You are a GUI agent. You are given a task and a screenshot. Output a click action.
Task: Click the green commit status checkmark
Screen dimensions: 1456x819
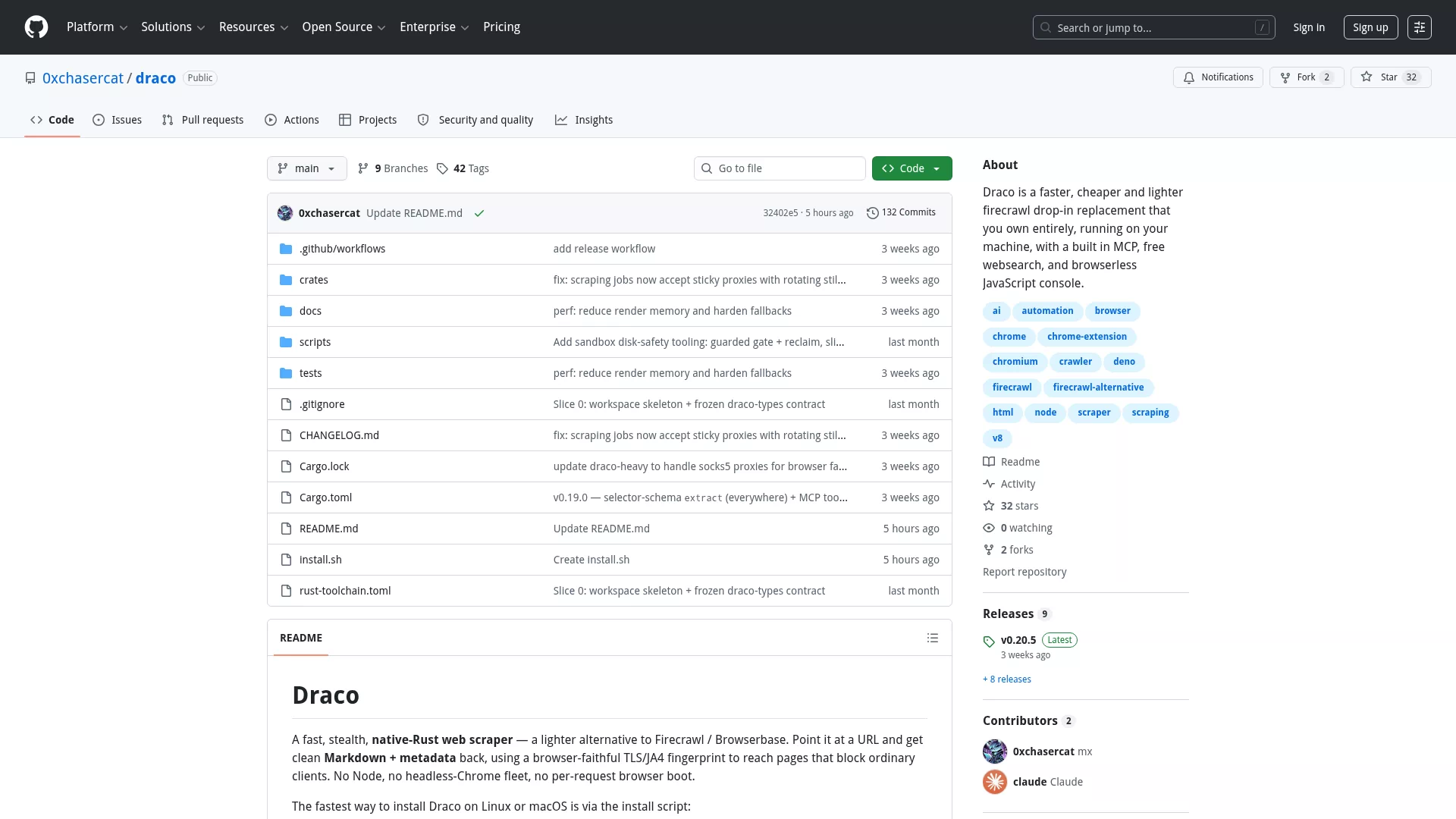click(x=479, y=213)
